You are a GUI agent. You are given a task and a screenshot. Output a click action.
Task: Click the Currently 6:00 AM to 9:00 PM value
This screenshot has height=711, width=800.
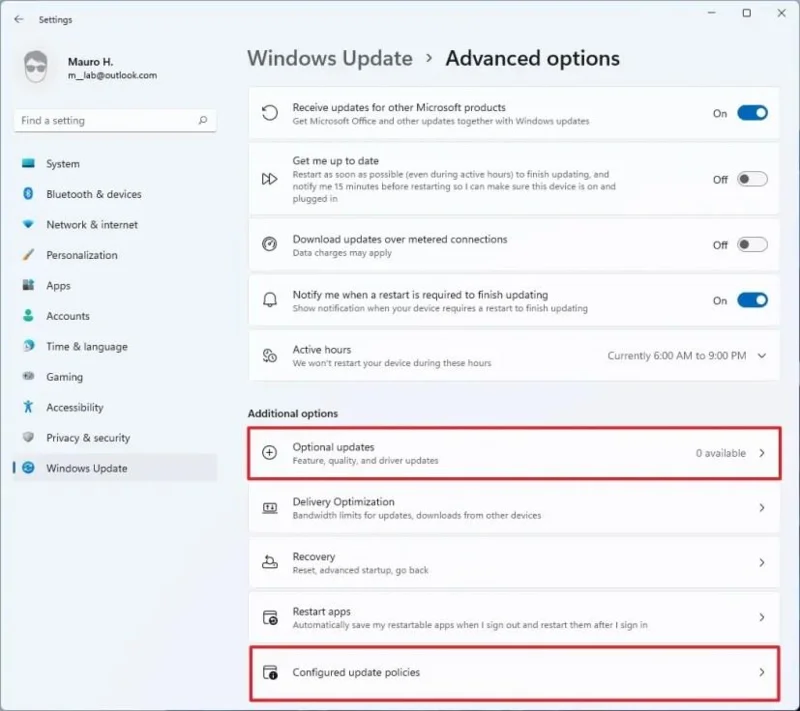tap(677, 356)
